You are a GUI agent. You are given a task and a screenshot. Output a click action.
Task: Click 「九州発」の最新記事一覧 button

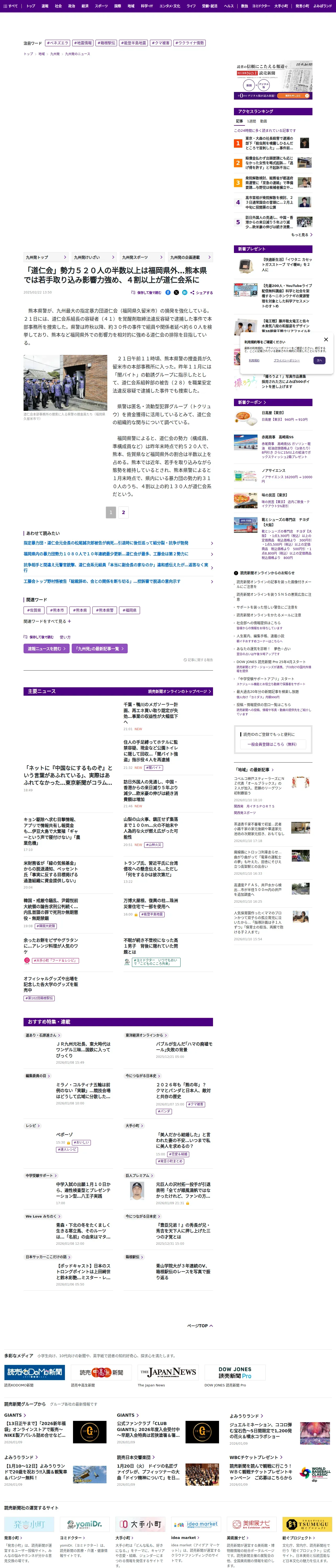pyautogui.click(x=100, y=649)
